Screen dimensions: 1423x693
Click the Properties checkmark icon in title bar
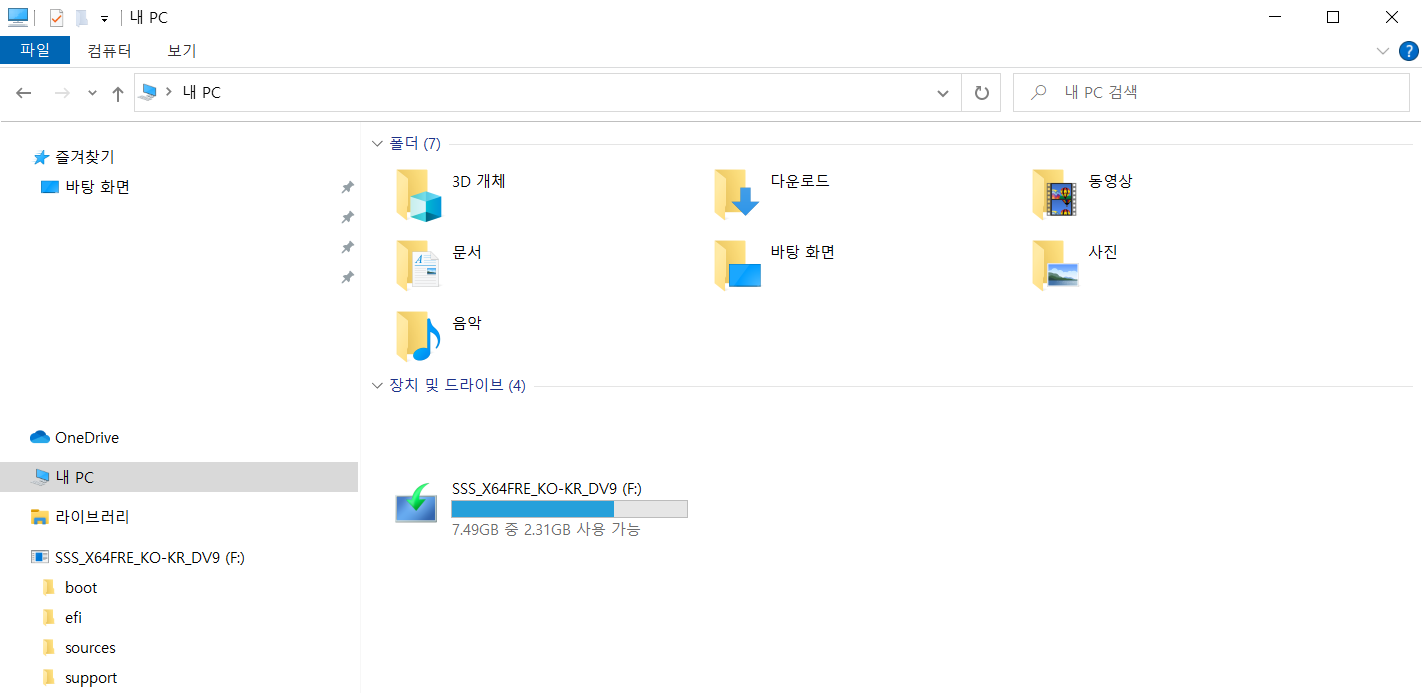coord(56,17)
